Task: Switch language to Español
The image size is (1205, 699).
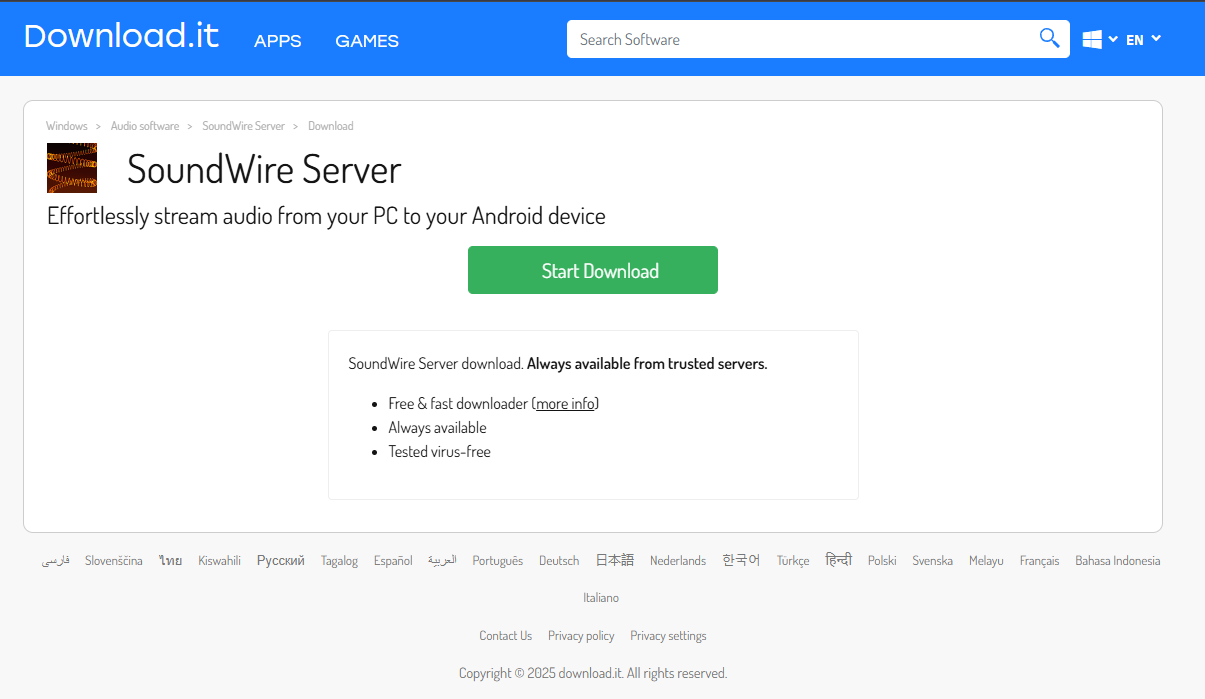Action: [393, 561]
